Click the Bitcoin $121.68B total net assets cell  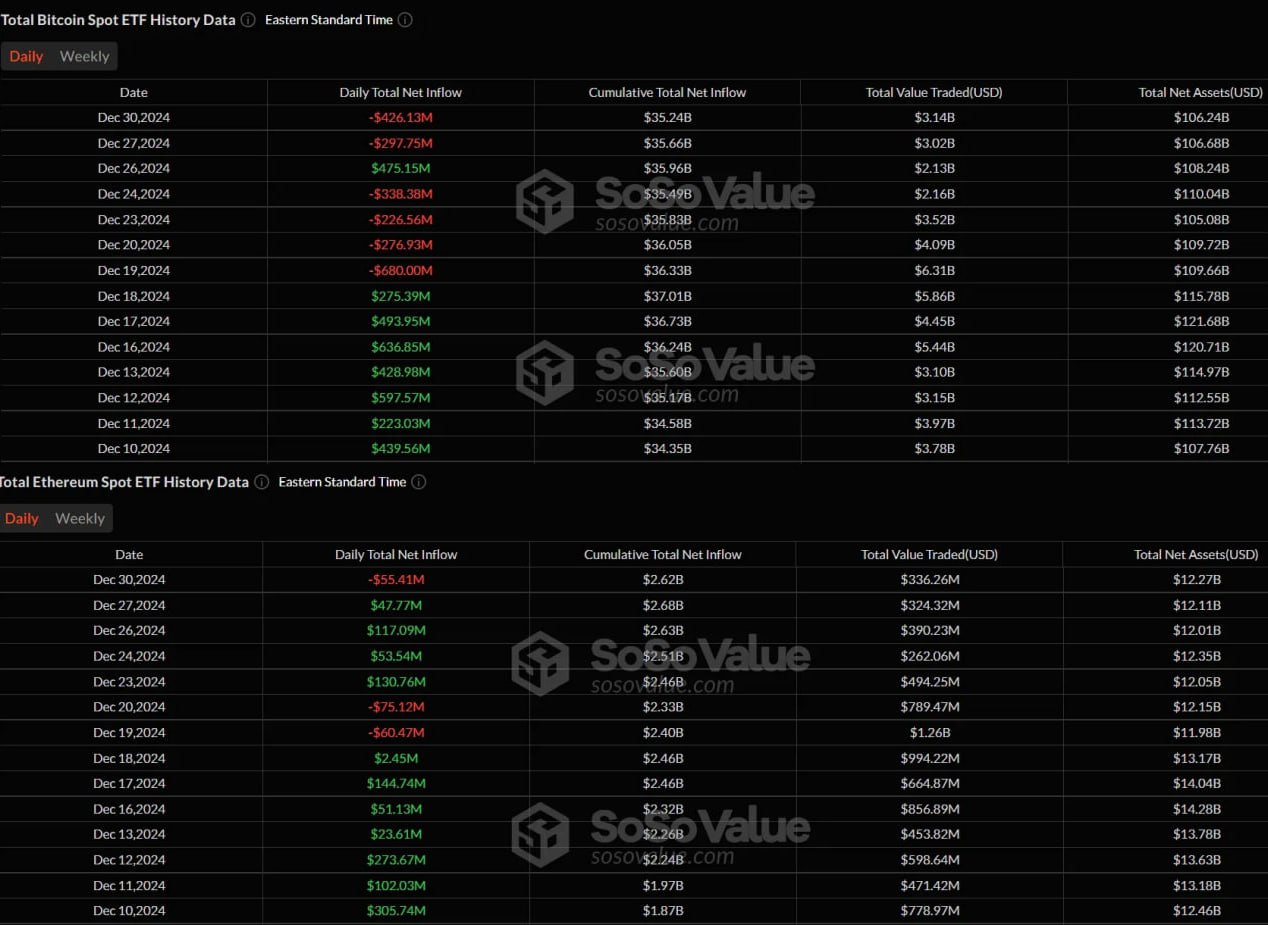(x=1201, y=321)
